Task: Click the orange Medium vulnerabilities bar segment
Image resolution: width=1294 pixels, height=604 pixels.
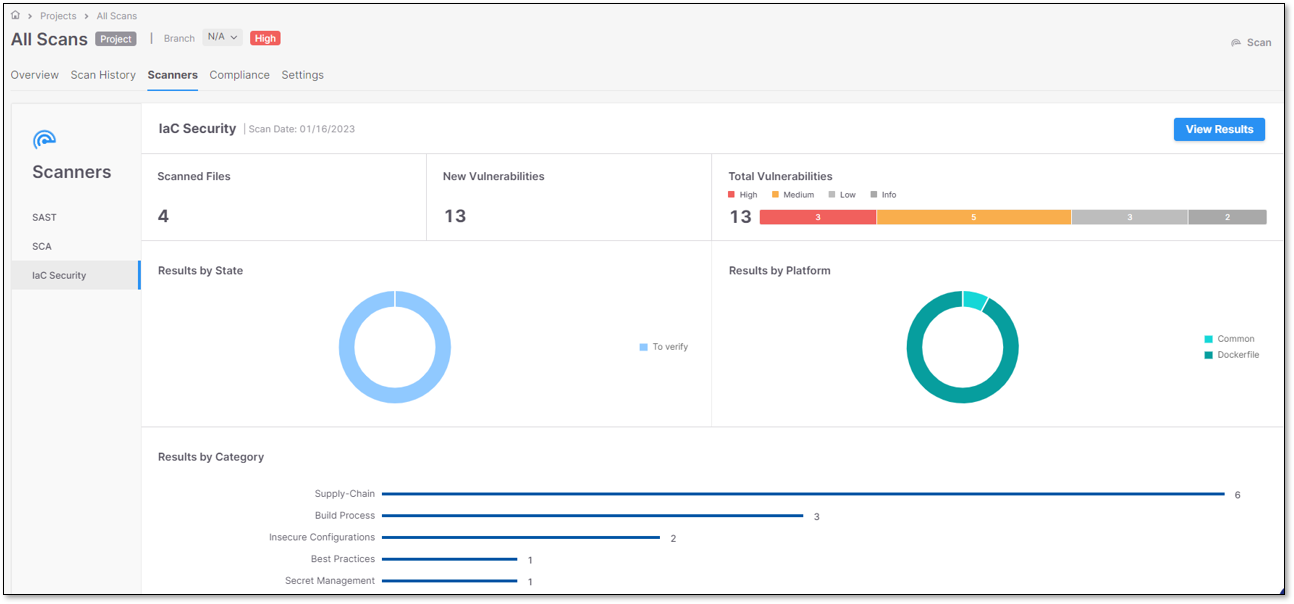Action: pyautogui.click(x=974, y=217)
